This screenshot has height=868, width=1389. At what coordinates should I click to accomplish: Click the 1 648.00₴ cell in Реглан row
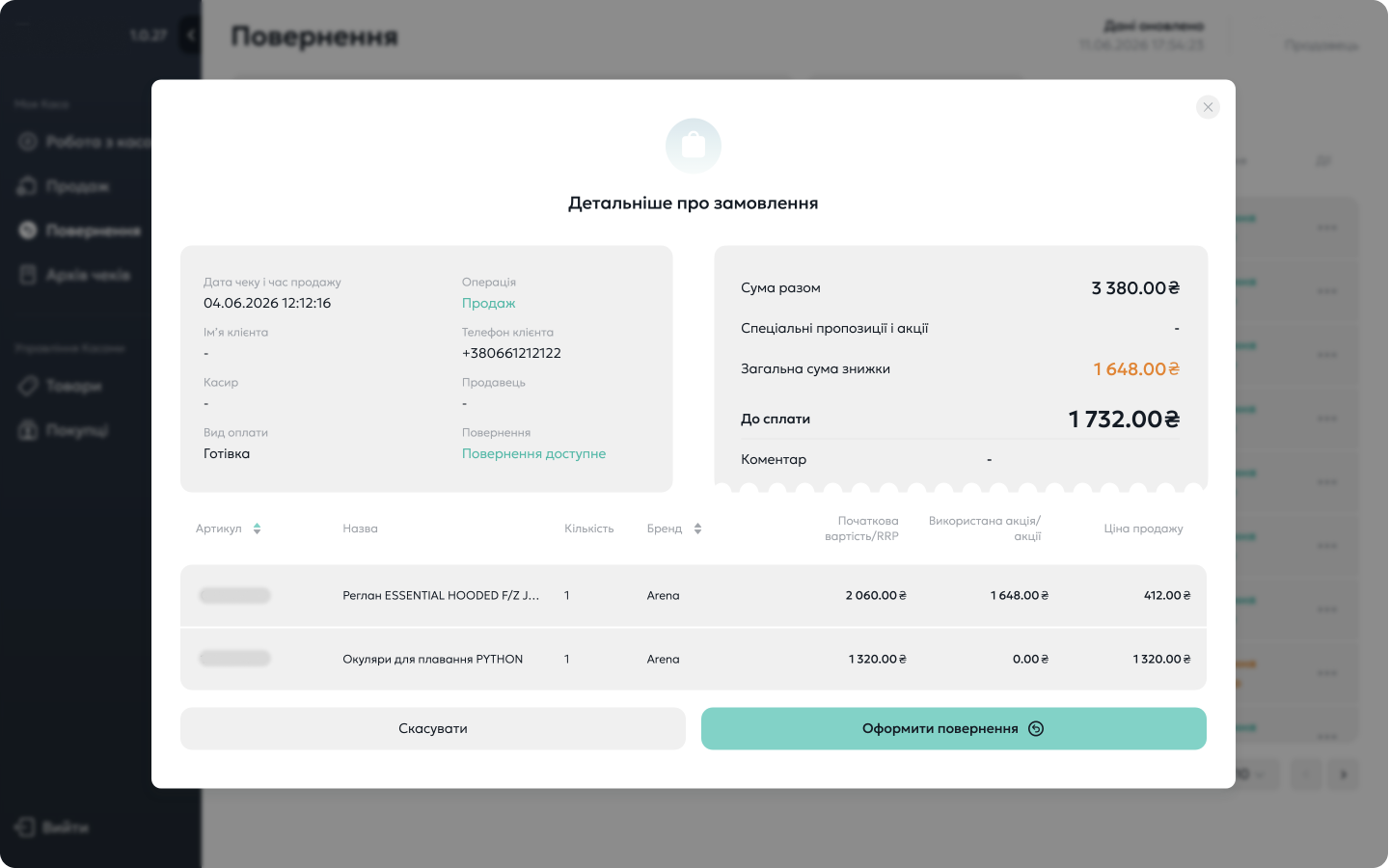tap(1020, 596)
